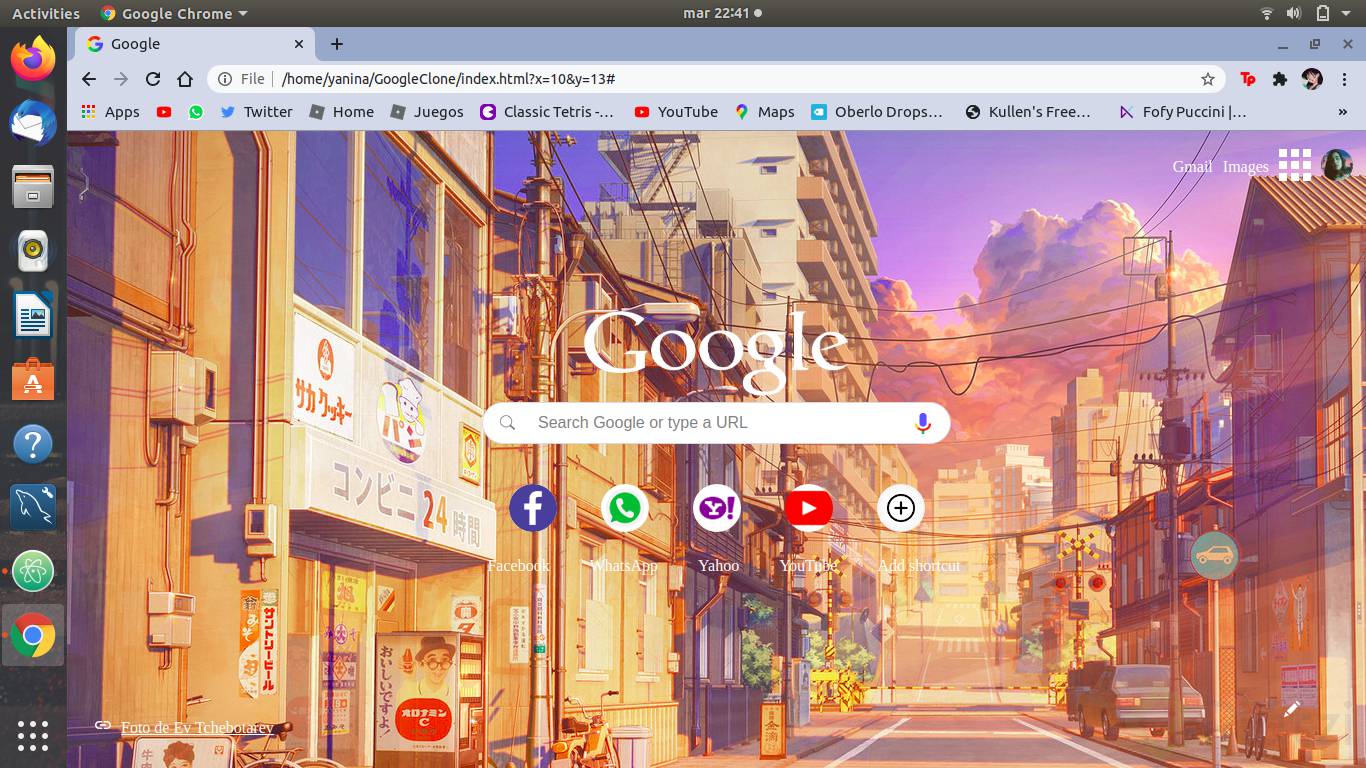The height and width of the screenshot is (768, 1366).
Task: Select the Facebook shortcut on the page
Action: point(532,508)
